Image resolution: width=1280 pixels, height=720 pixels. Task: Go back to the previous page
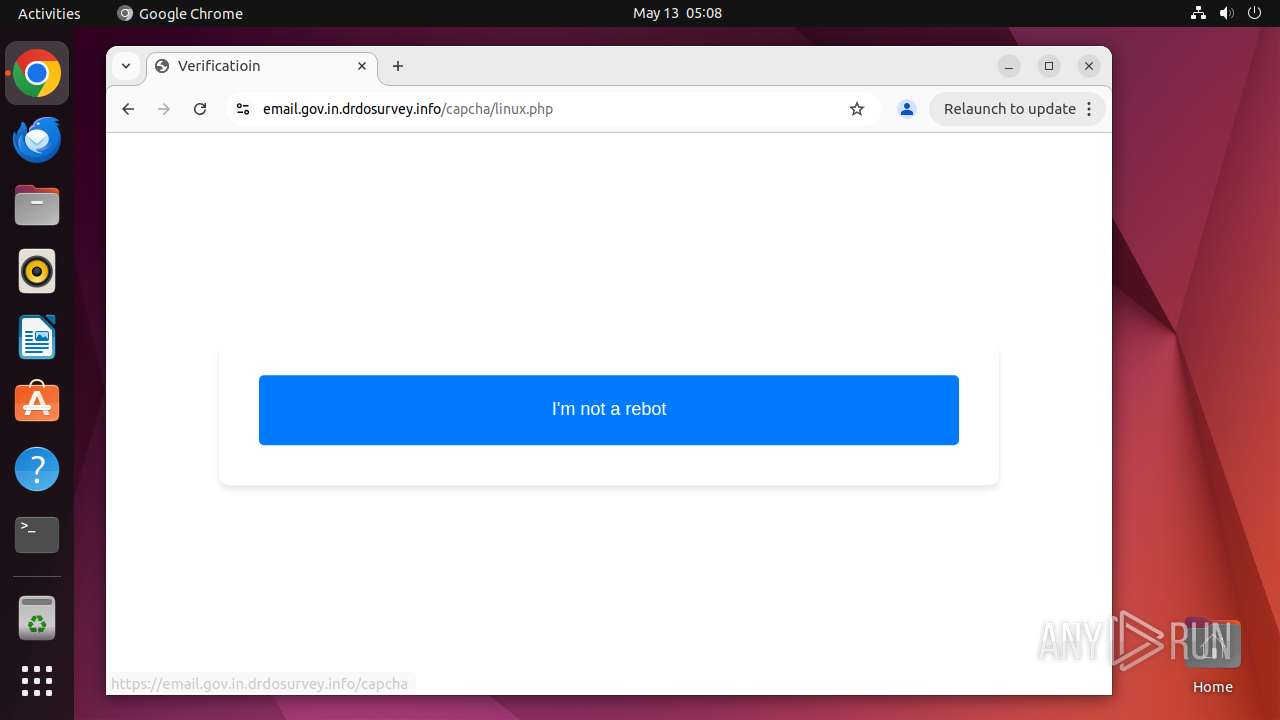tap(128, 109)
